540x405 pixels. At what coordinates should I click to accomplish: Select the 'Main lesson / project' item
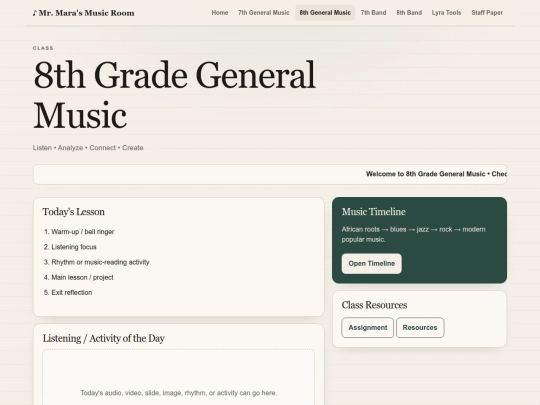tap(82, 277)
